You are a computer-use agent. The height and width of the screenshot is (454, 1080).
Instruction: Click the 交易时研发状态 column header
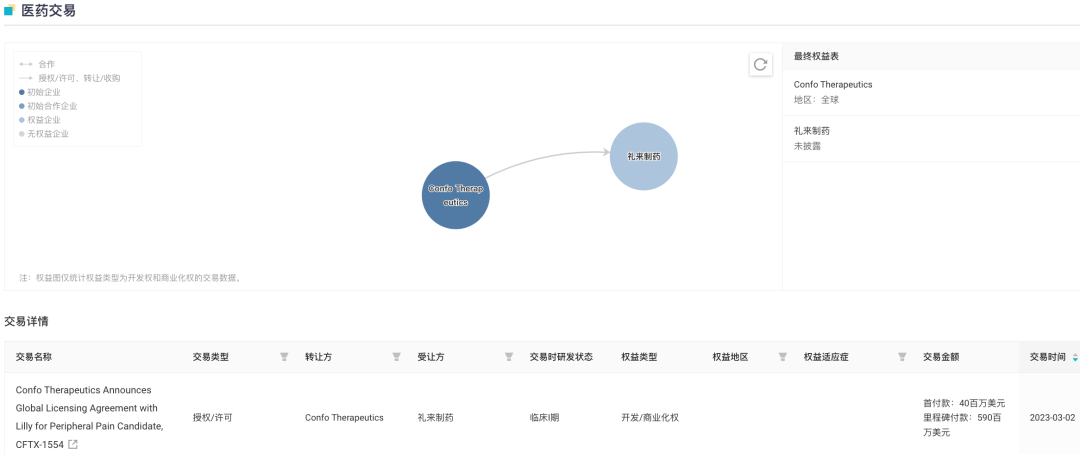pos(561,357)
